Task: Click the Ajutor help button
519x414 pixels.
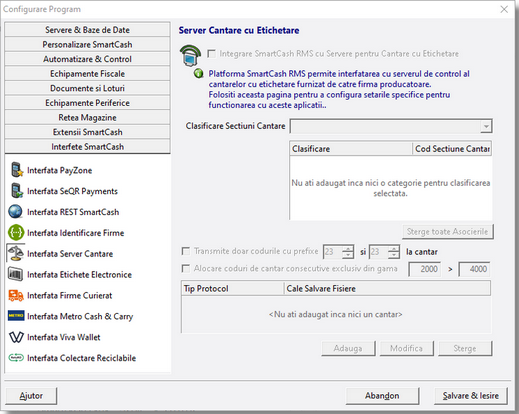Action: (31, 396)
